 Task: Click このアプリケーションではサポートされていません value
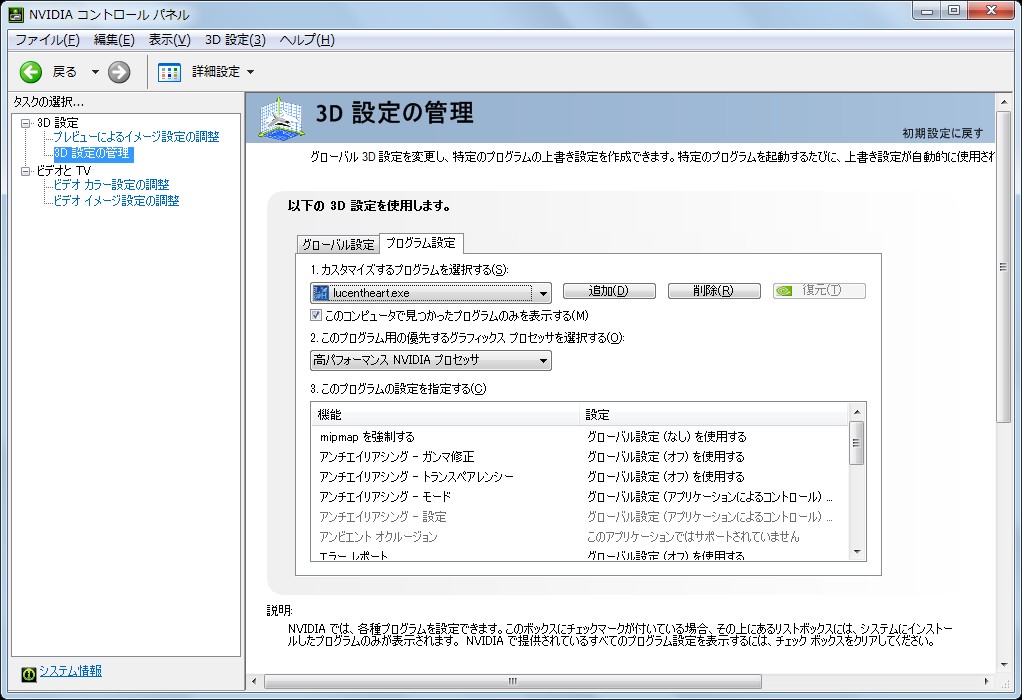(x=693, y=537)
